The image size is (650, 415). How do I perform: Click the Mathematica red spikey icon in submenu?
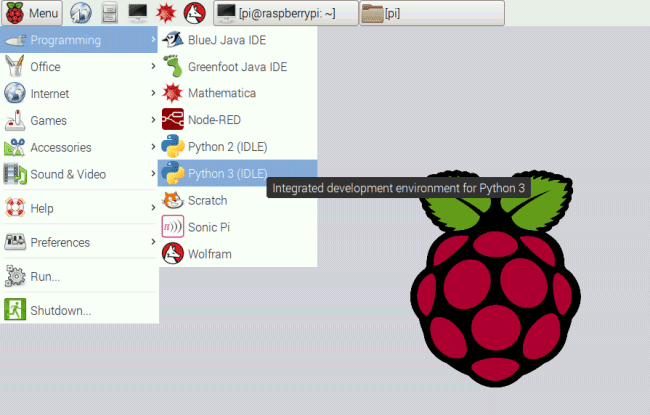172,93
